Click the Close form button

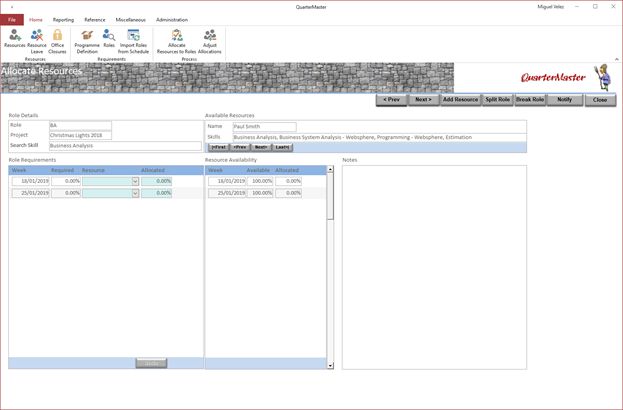coord(600,100)
